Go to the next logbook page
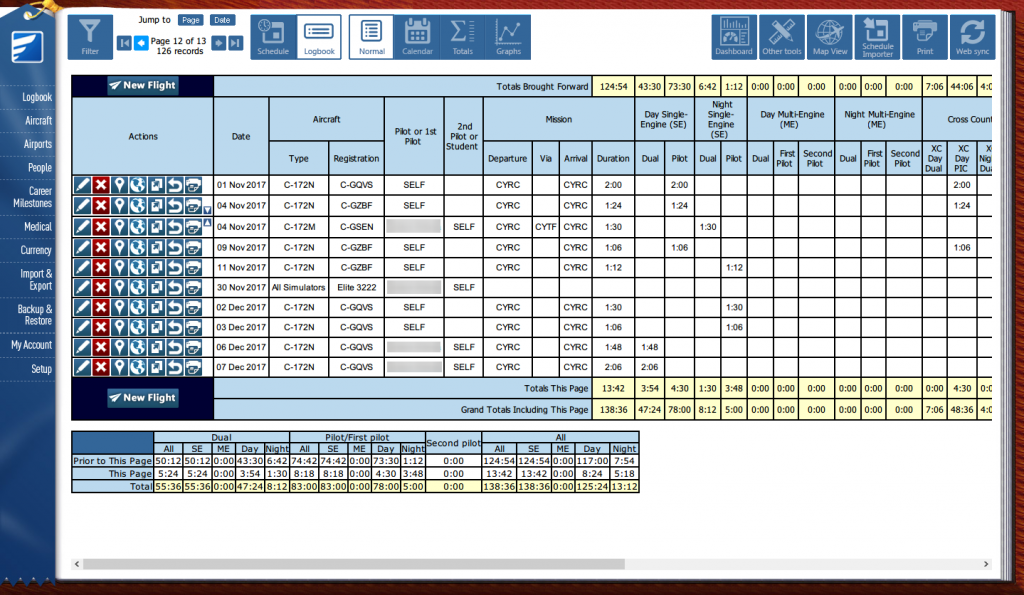The image size is (1024, 595). click(219, 43)
